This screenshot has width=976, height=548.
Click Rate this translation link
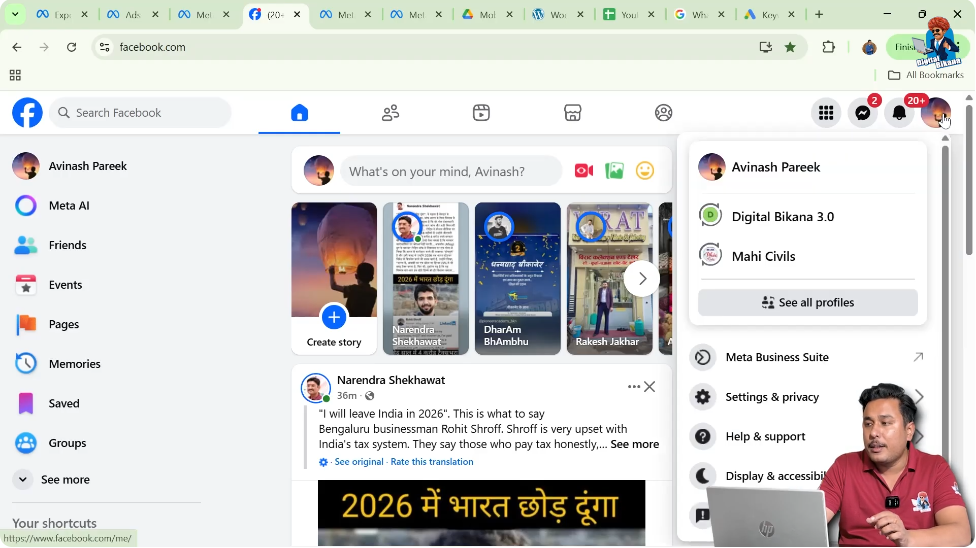(432, 461)
